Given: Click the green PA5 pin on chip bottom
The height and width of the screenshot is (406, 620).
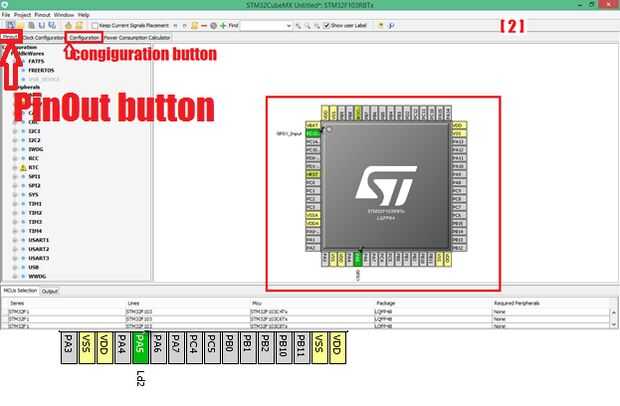Looking at the screenshot, I should (x=357, y=259).
